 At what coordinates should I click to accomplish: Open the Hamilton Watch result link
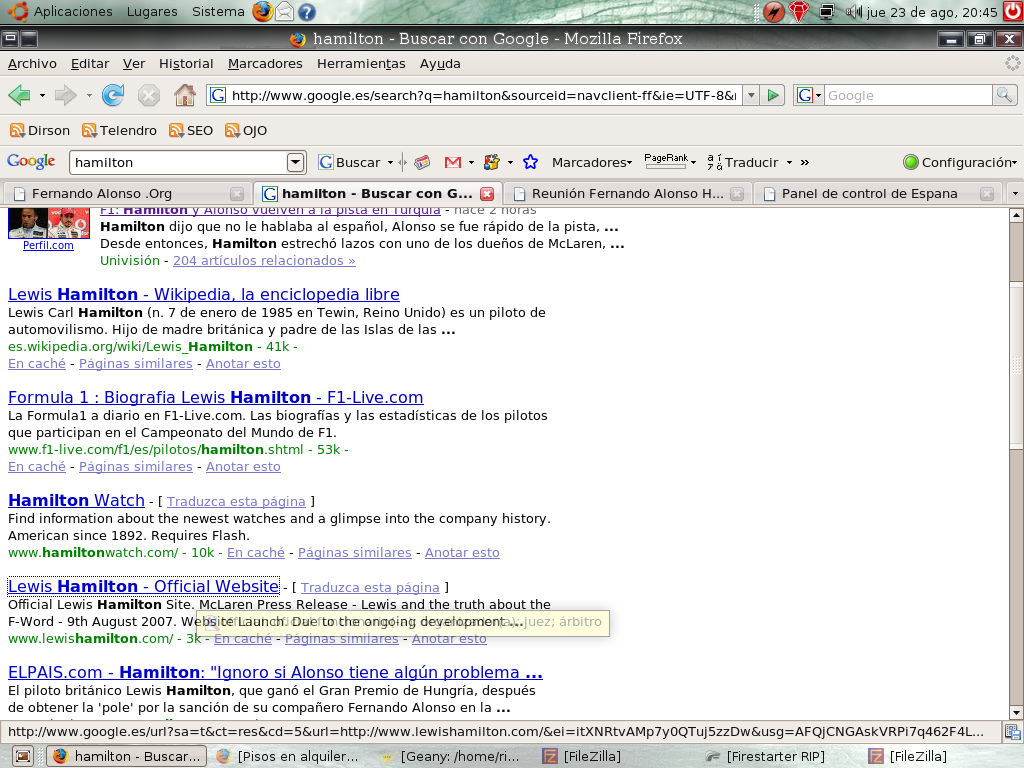click(x=76, y=500)
